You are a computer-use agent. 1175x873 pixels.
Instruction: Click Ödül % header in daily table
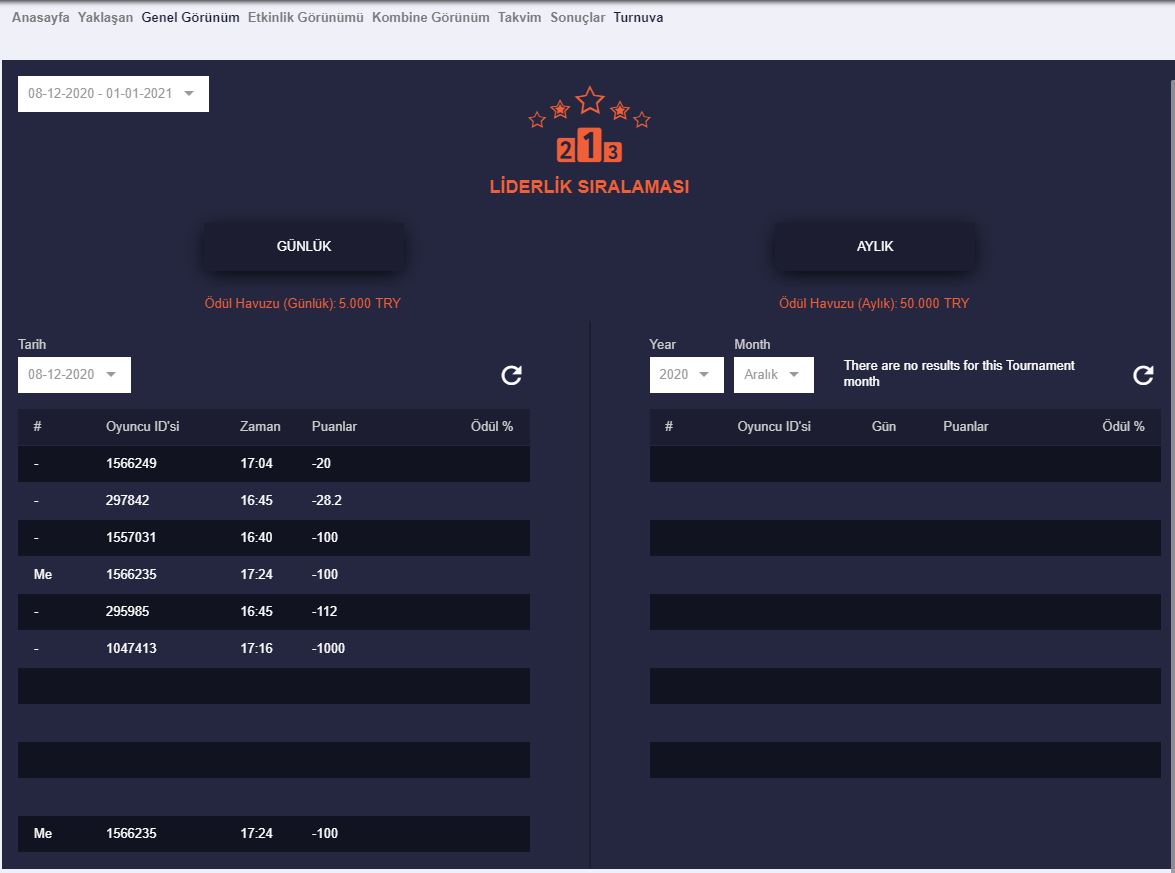tap(492, 426)
